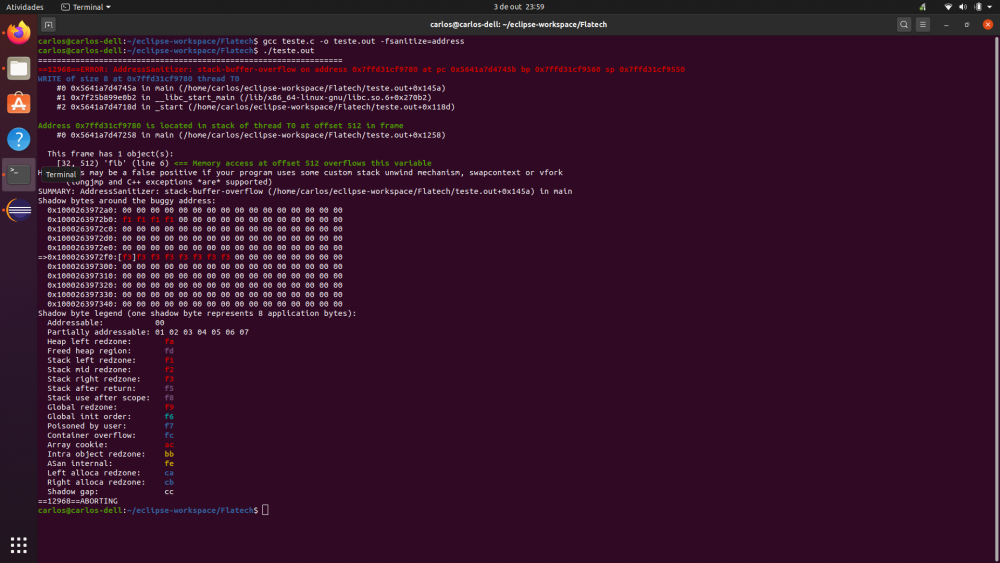Screen dimensions: 1000x563
Task: Click the new tab icon in terminal titlebar
Action: [x=49, y=24]
